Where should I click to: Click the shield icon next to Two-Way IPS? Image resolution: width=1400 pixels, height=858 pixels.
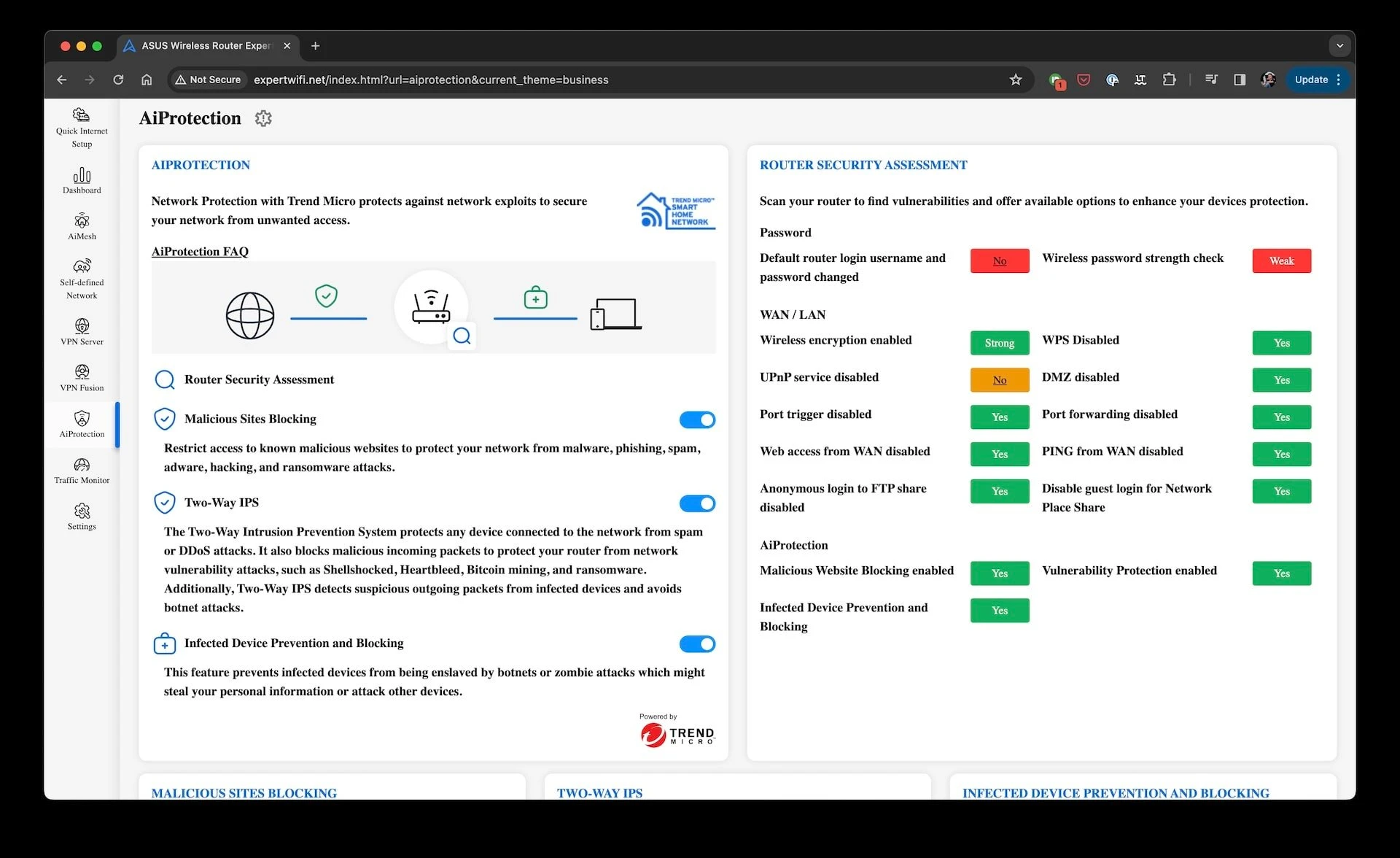pos(165,503)
